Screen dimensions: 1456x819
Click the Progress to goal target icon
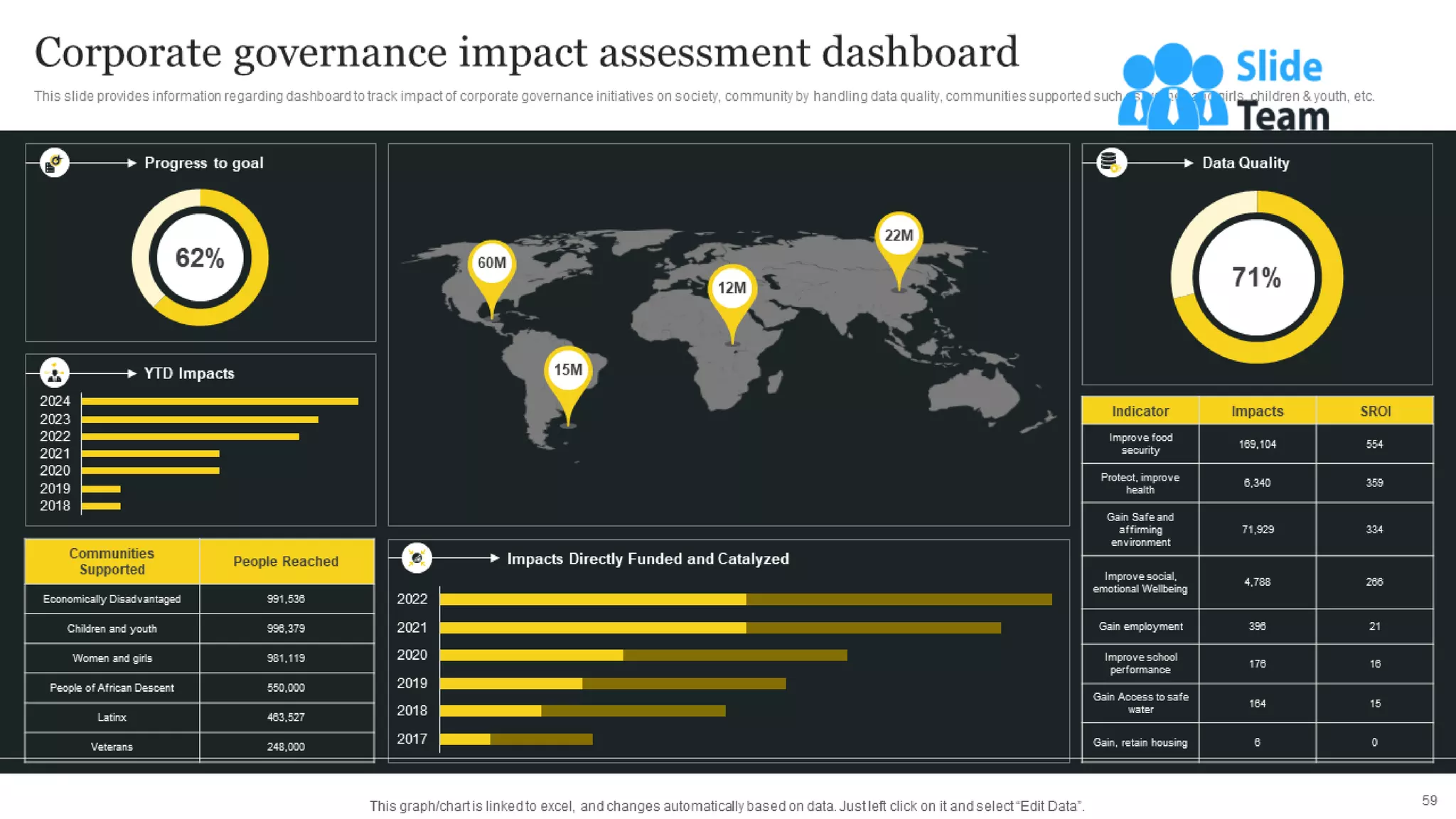[x=54, y=163]
